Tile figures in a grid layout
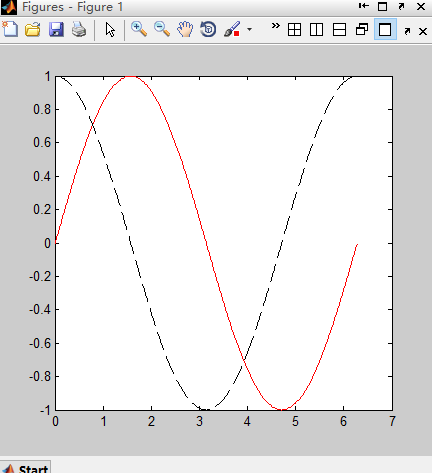This screenshot has height=473, width=432. click(294, 30)
